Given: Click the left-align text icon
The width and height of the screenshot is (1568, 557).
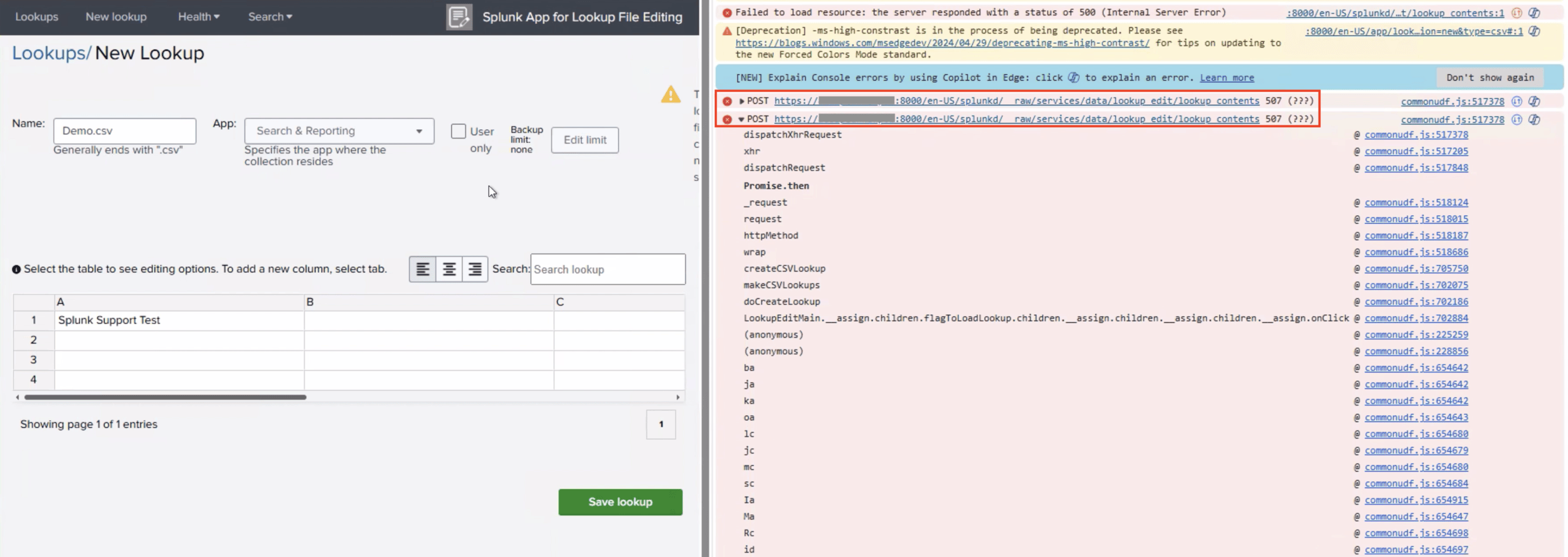Looking at the screenshot, I should coord(423,269).
